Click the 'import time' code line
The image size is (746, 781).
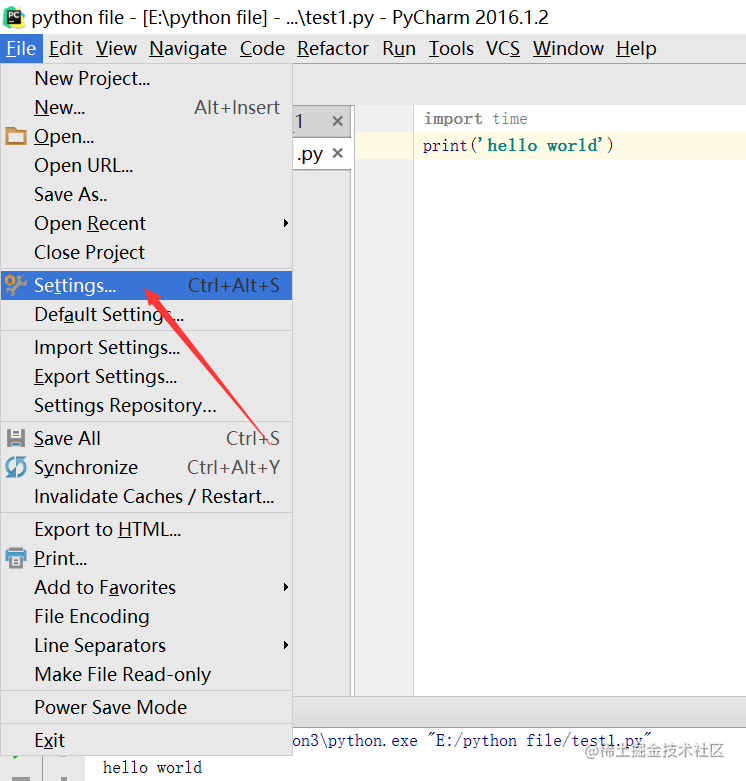[476, 119]
